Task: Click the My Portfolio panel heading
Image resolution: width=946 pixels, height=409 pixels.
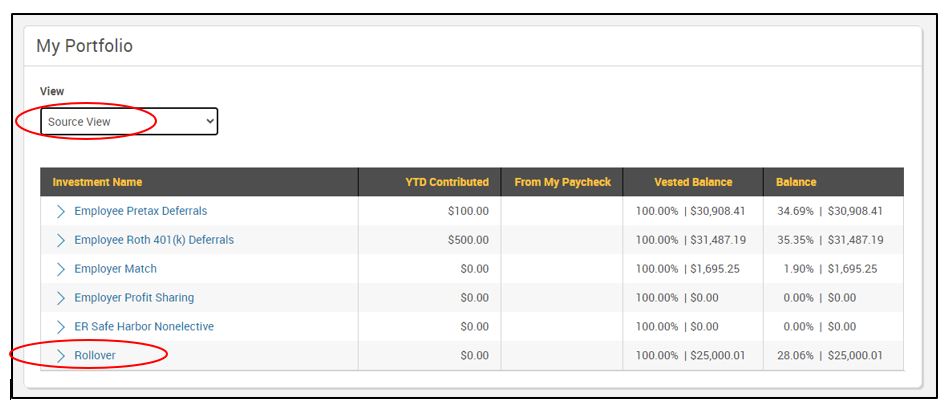Action: [x=84, y=46]
